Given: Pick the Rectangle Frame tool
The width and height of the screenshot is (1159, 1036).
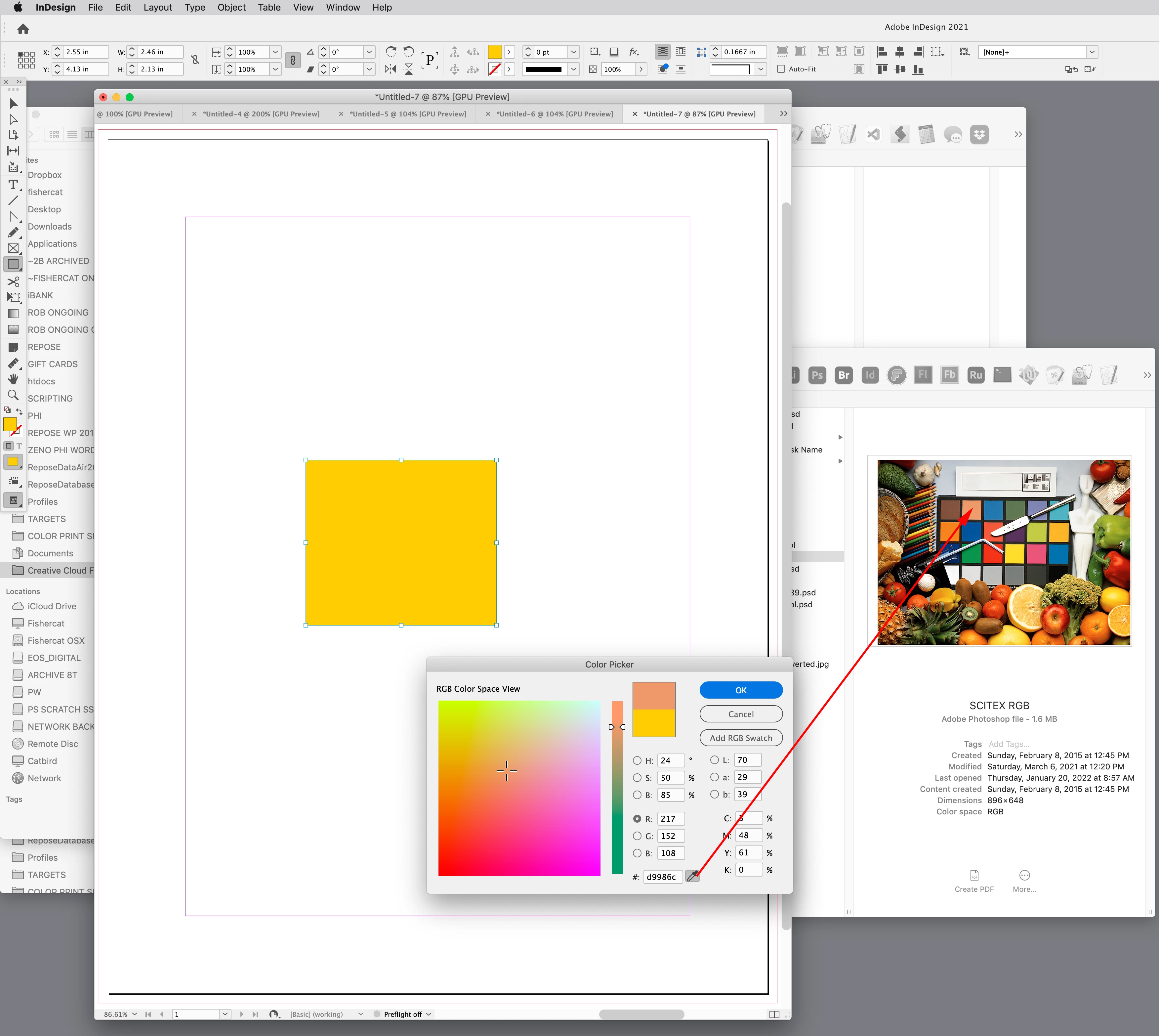Looking at the screenshot, I should (x=13, y=248).
